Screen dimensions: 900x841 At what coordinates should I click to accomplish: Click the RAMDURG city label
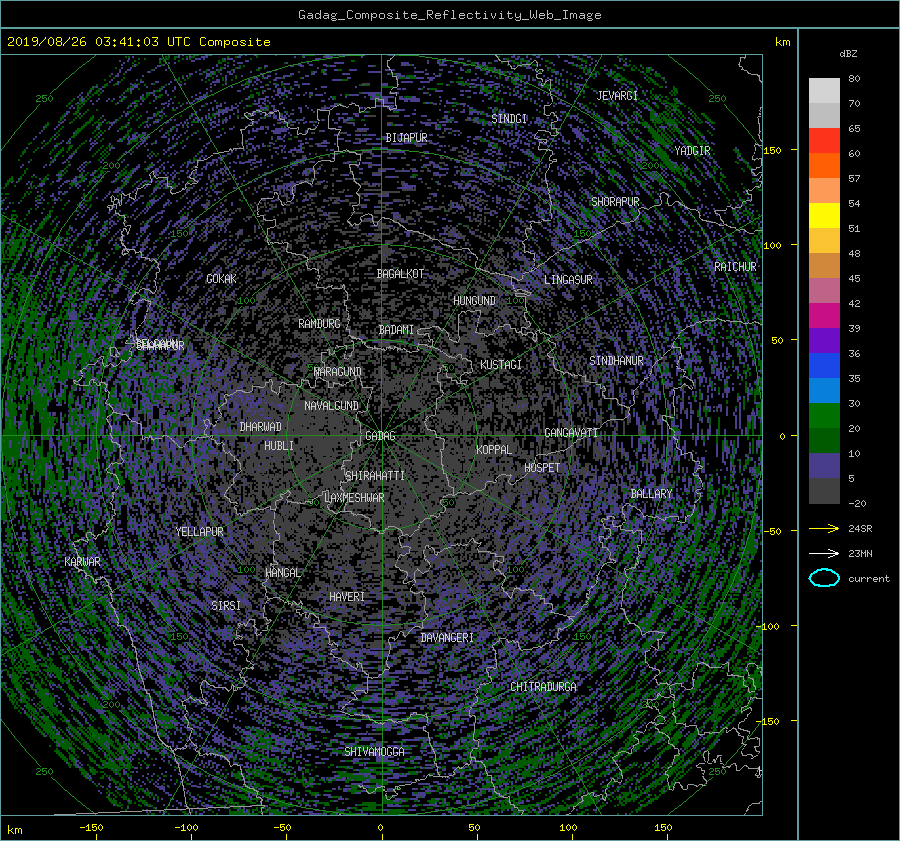click(319, 324)
